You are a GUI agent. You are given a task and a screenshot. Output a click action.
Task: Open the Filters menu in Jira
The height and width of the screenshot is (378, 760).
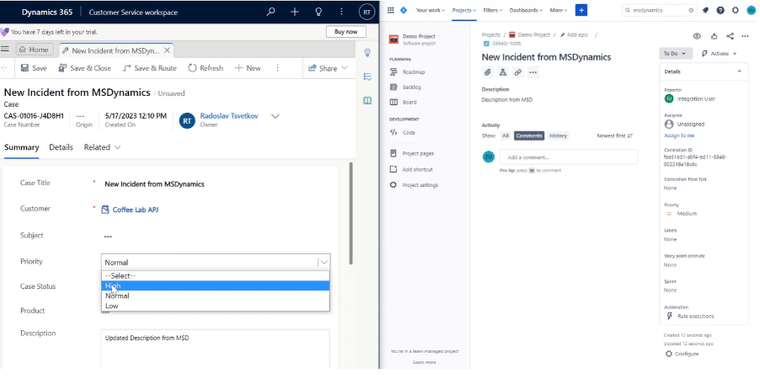492,10
